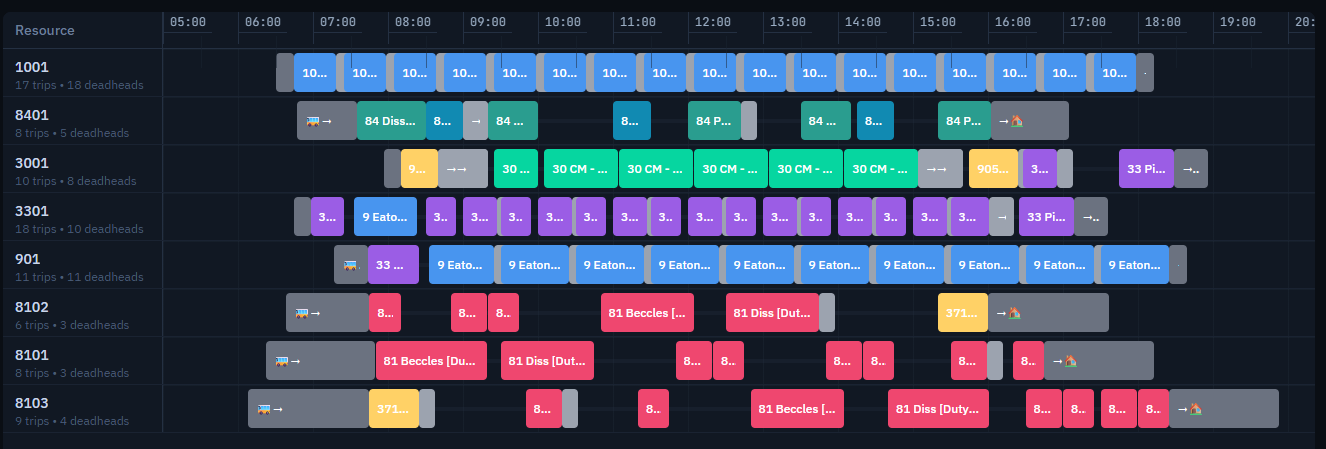Select the house pull-in icon in row 8102
Image resolution: width=1326 pixels, height=449 pixels.
pos(1013,313)
